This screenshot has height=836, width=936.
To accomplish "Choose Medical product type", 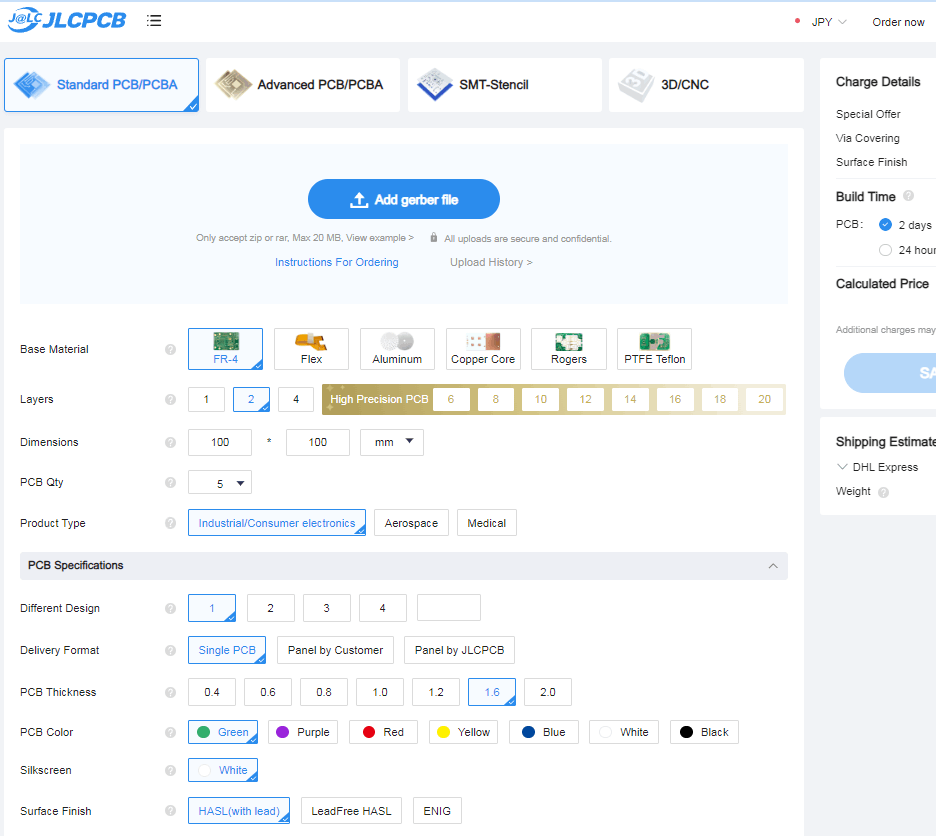I will click(487, 523).
